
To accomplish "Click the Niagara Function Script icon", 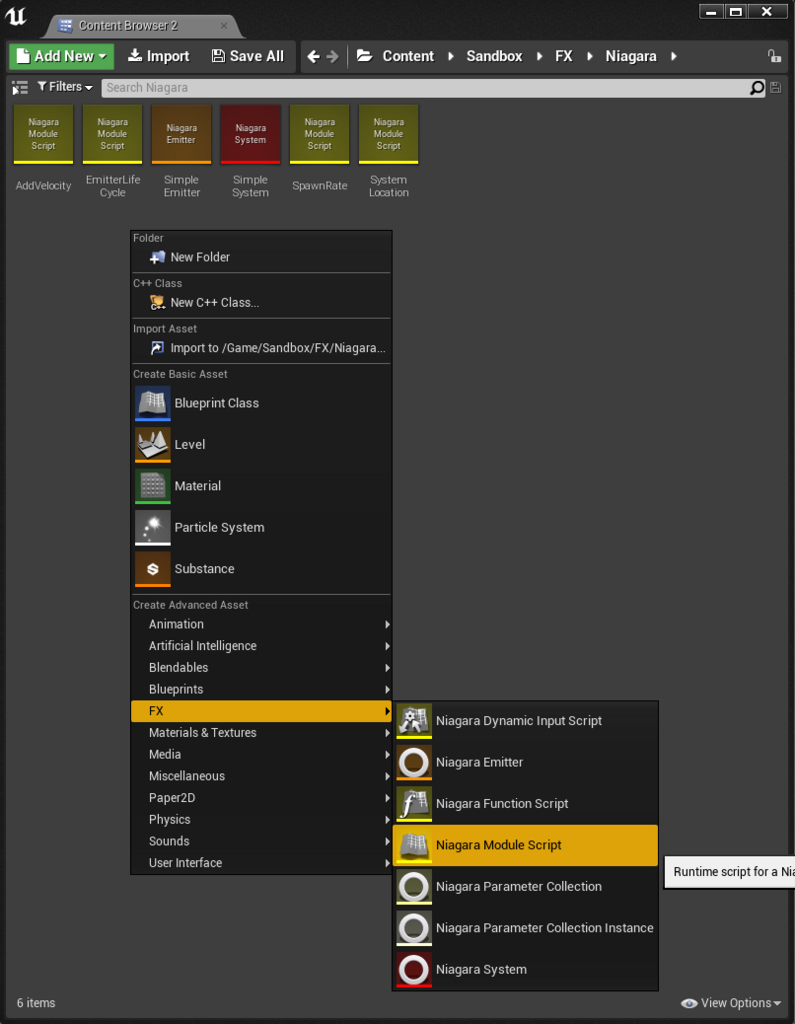I will [x=414, y=804].
